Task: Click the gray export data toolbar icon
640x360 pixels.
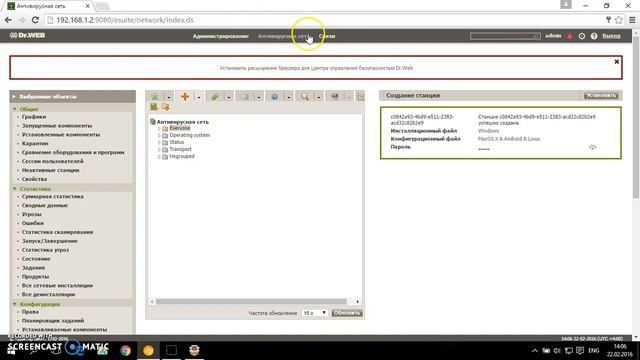Action: point(244,96)
